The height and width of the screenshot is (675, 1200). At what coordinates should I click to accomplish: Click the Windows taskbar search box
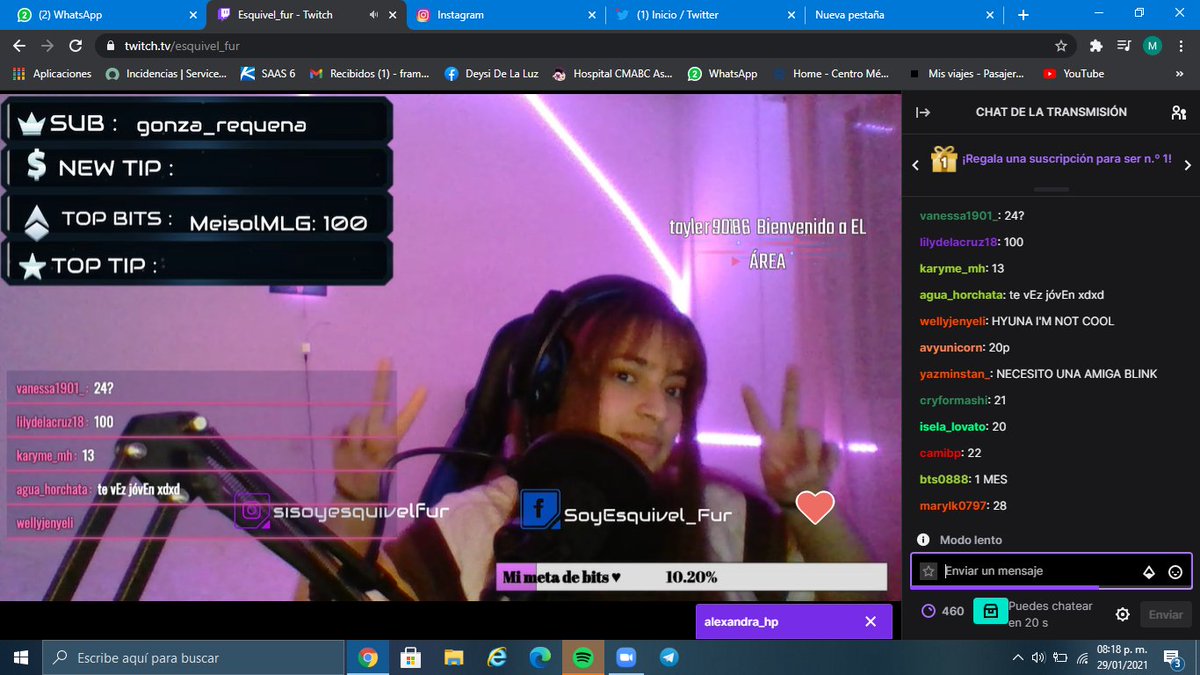(x=193, y=658)
